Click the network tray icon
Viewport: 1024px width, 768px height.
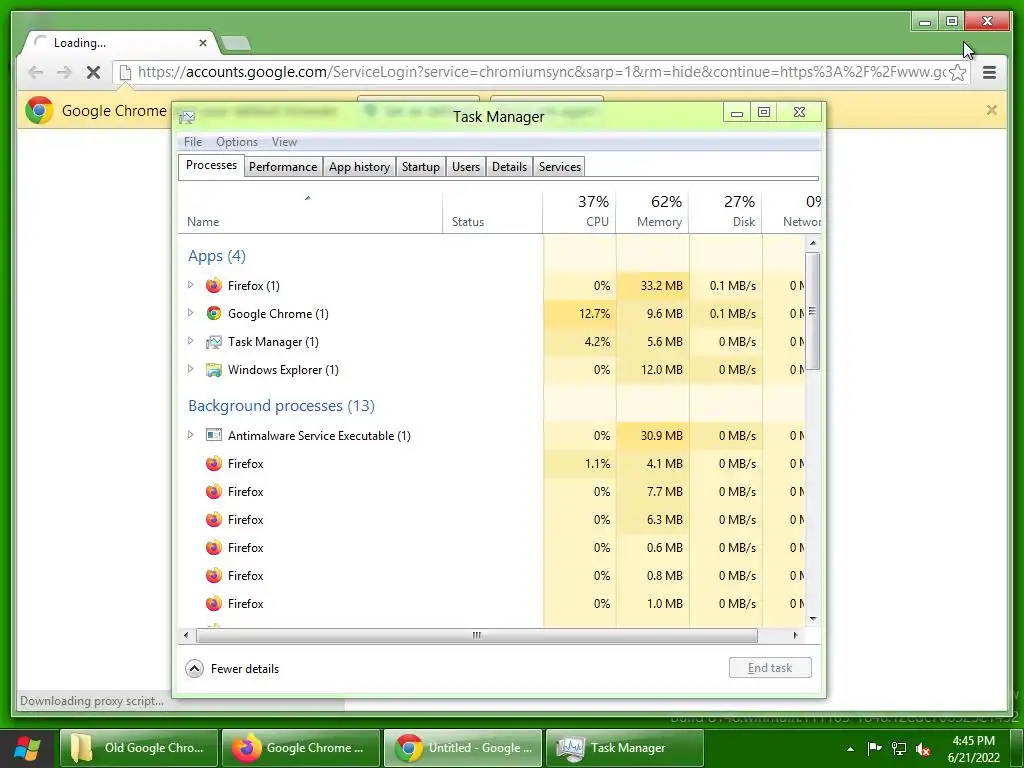(x=899, y=749)
